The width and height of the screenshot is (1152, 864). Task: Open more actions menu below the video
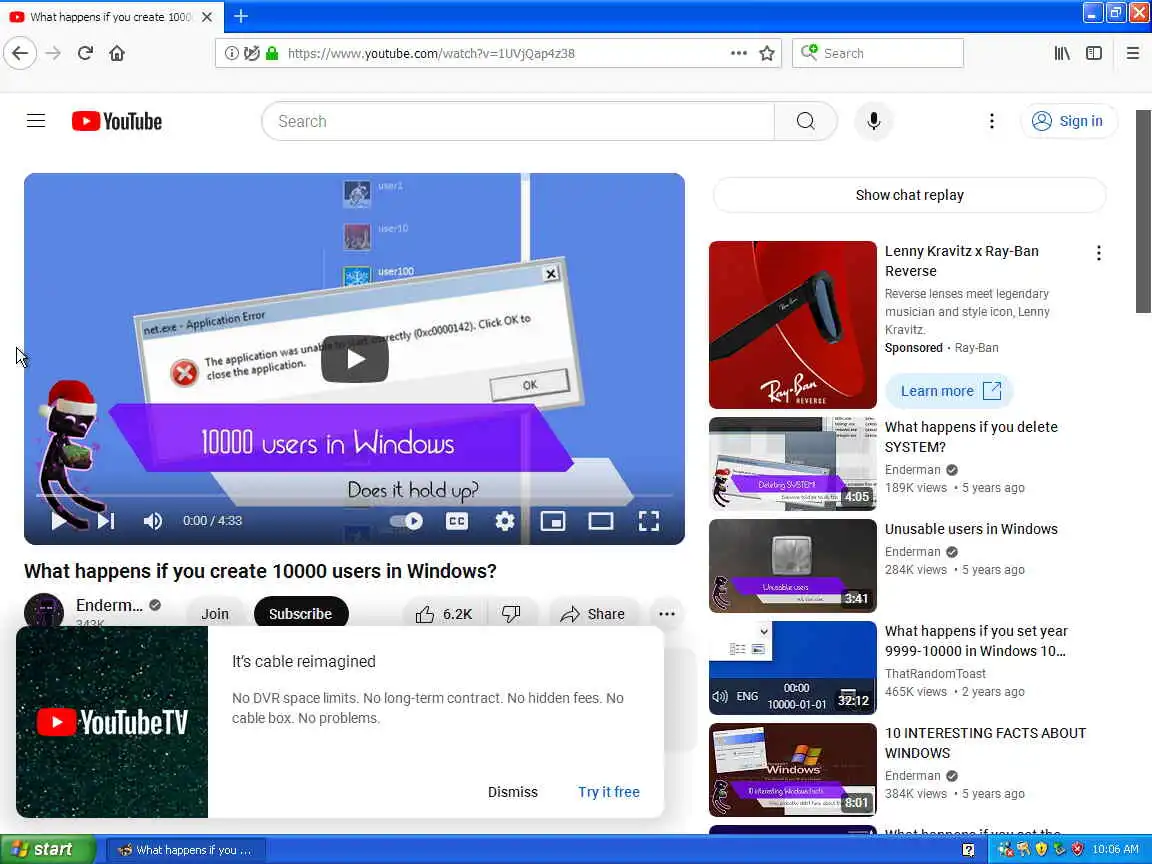667,613
